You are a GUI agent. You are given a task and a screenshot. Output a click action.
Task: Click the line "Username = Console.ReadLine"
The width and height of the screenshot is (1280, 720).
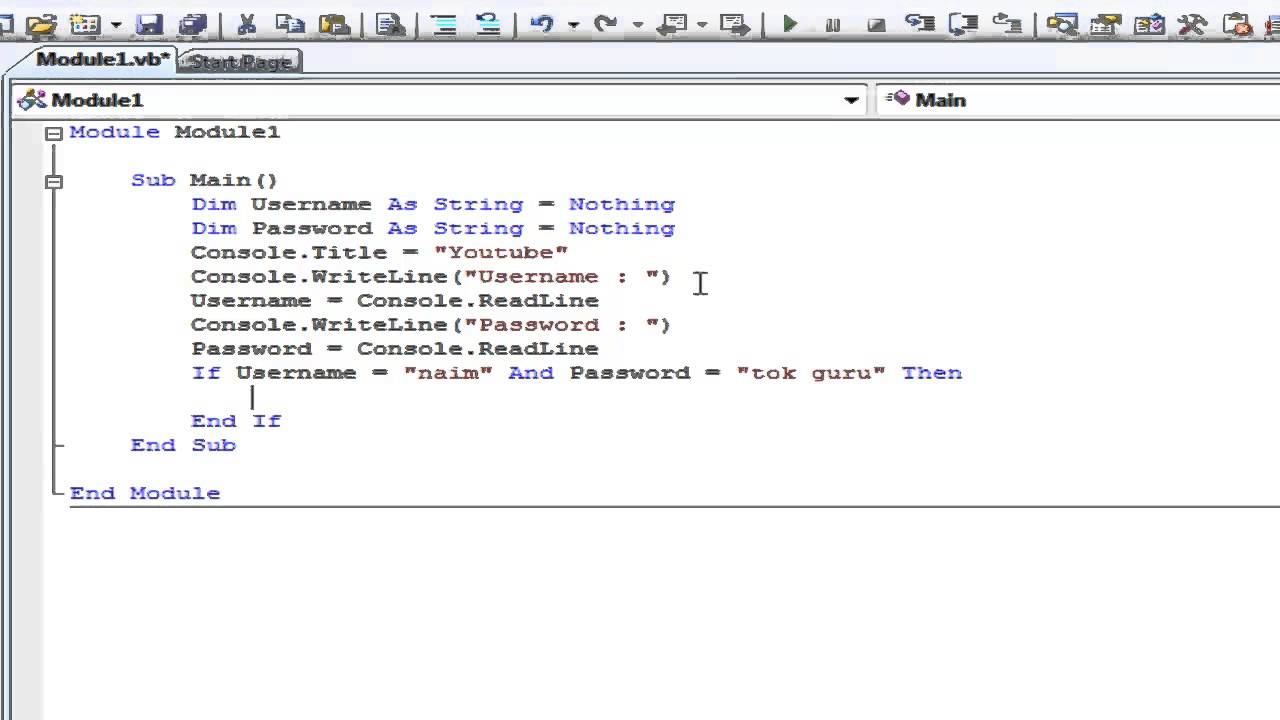click(395, 300)
